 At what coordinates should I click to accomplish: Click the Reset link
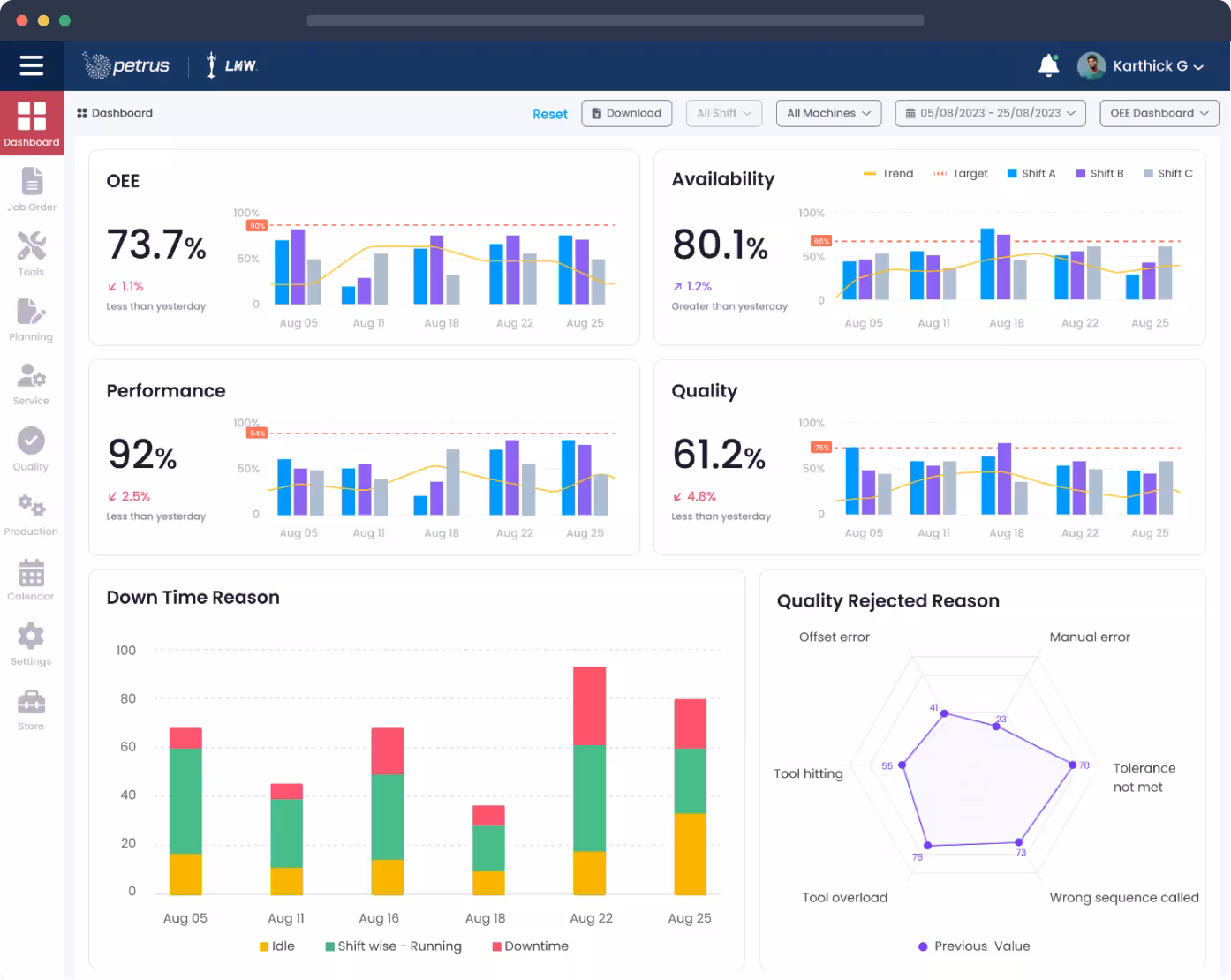click(x=550, y=114)
